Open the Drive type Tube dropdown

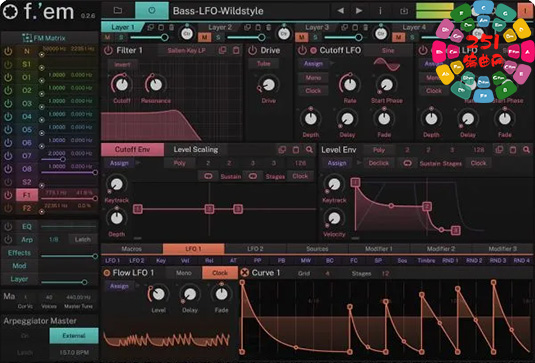click(263, 64)
